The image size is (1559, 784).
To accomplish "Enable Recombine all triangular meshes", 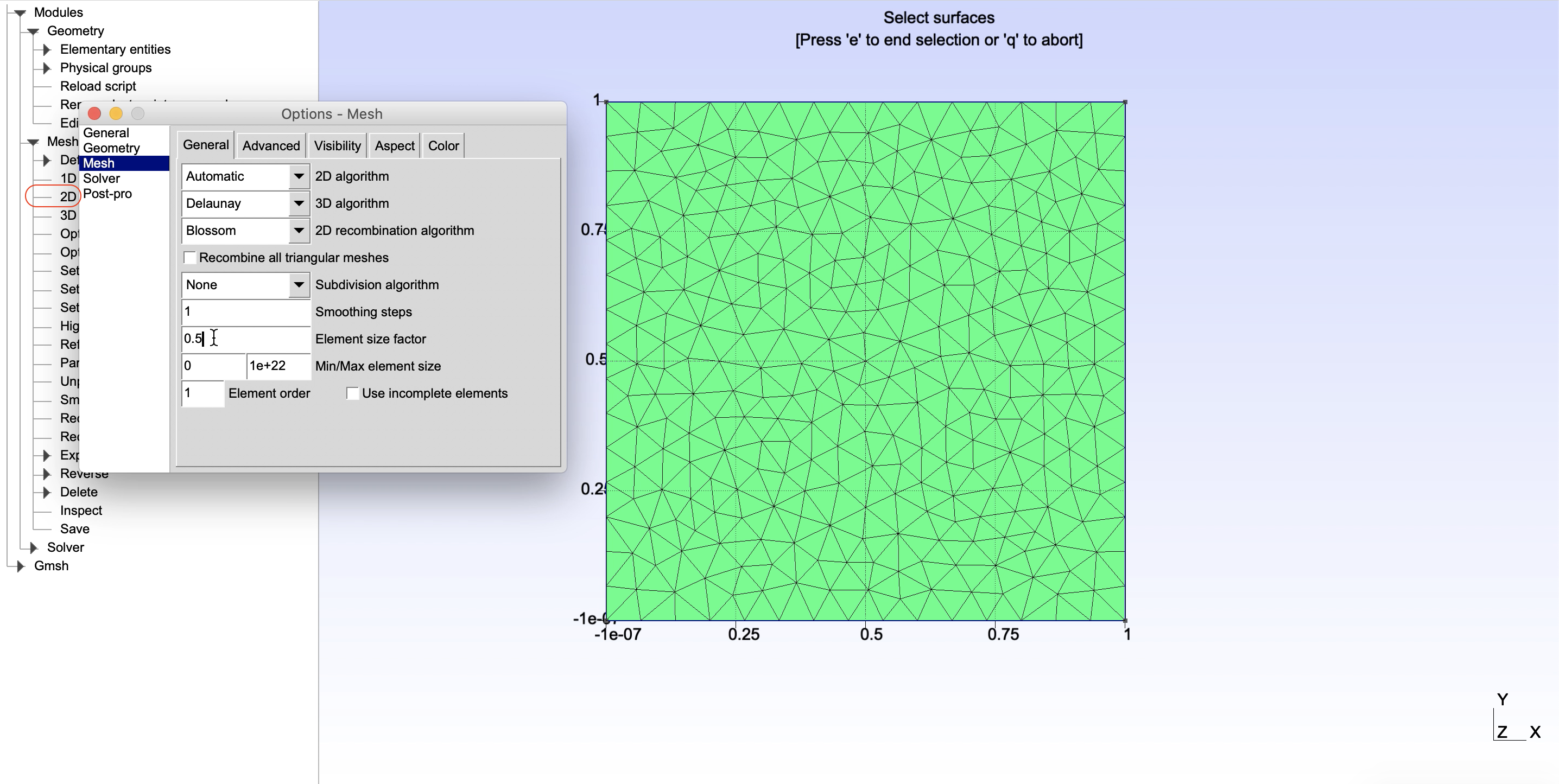I will coord(190,258).
